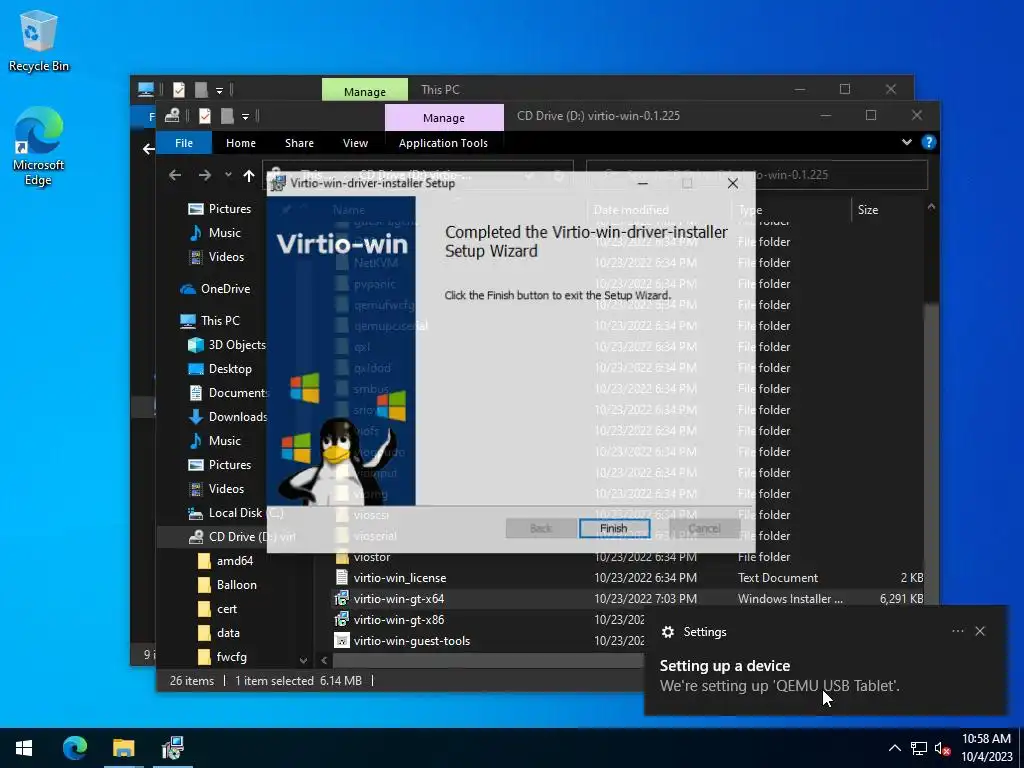Open File Explorer Help icon
Viewport: 1024px width, 768px height.
click(928, 142)
